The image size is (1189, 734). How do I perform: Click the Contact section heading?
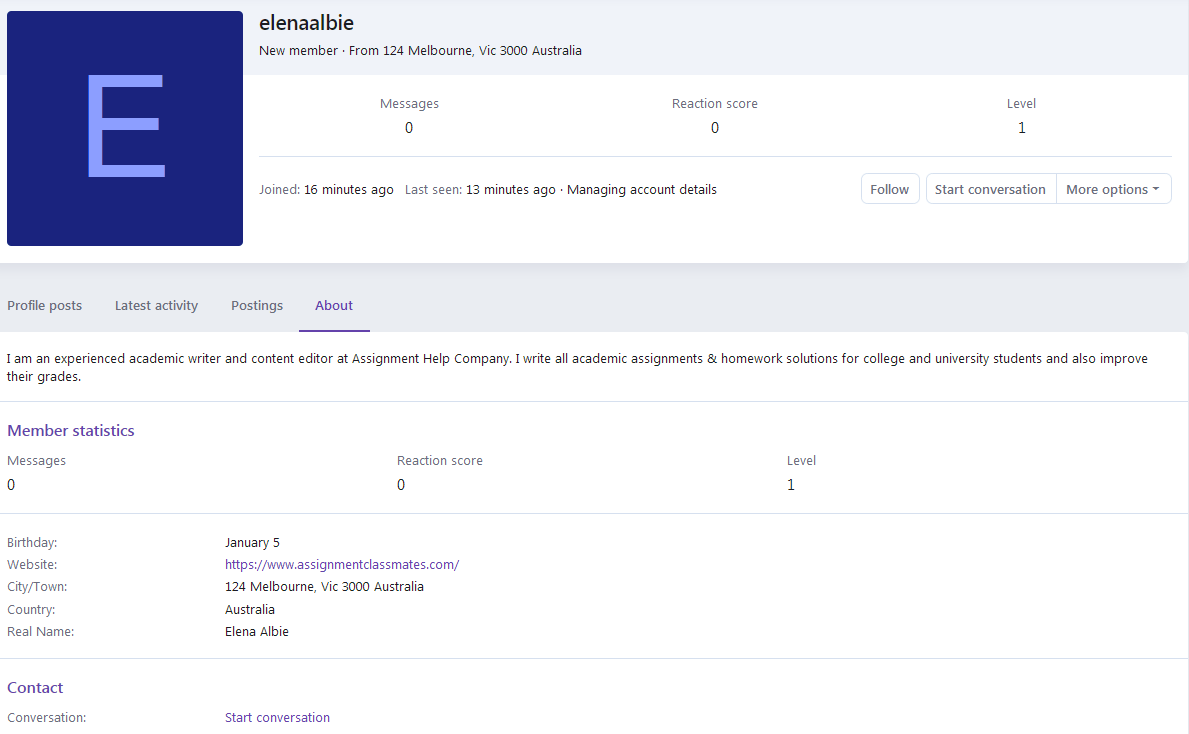[35, 688]
